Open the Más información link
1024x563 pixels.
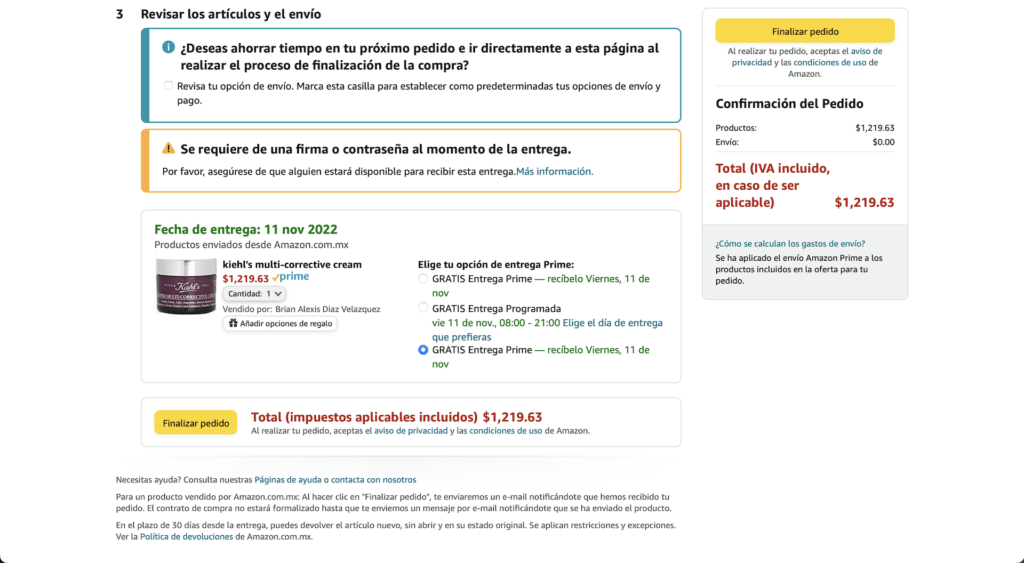tap(554, 171)
